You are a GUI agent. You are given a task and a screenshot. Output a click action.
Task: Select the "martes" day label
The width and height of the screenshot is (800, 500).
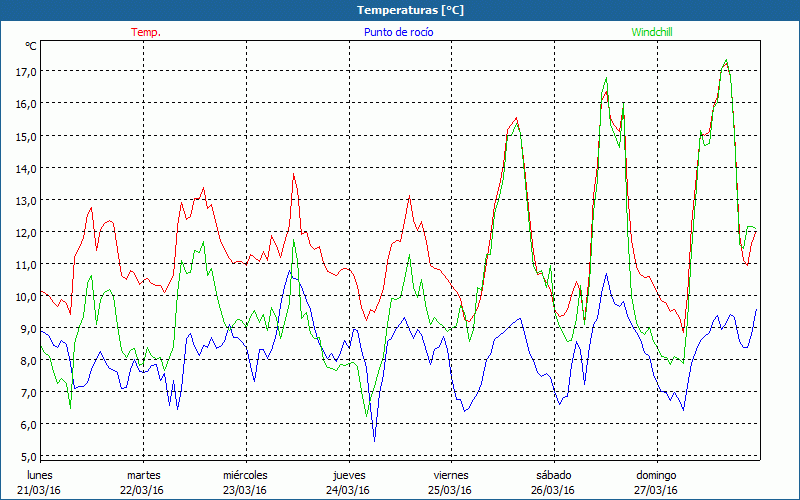tap(143, 475)
